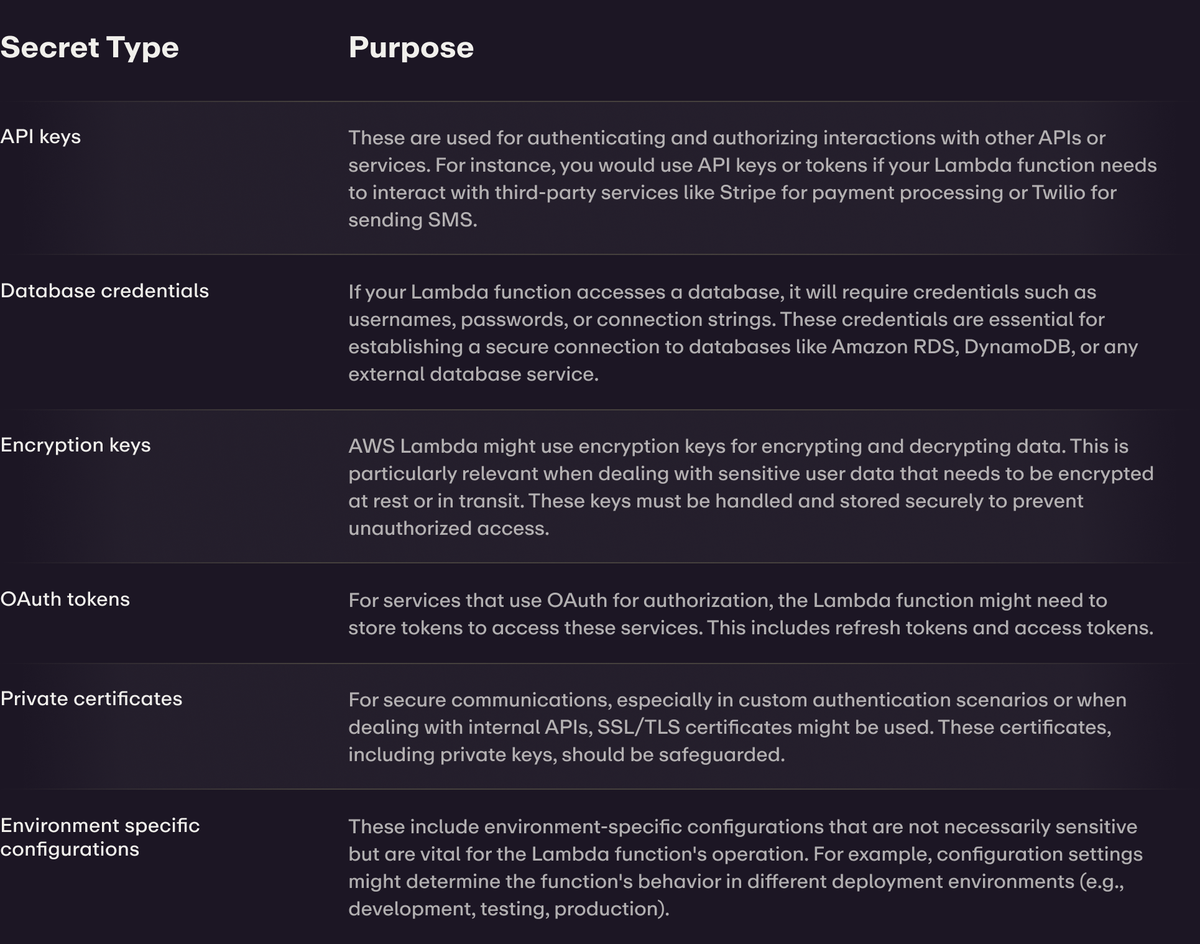Select the 'Database credentials' row label
Screen dimensions: 1200x944
[105, 291]
